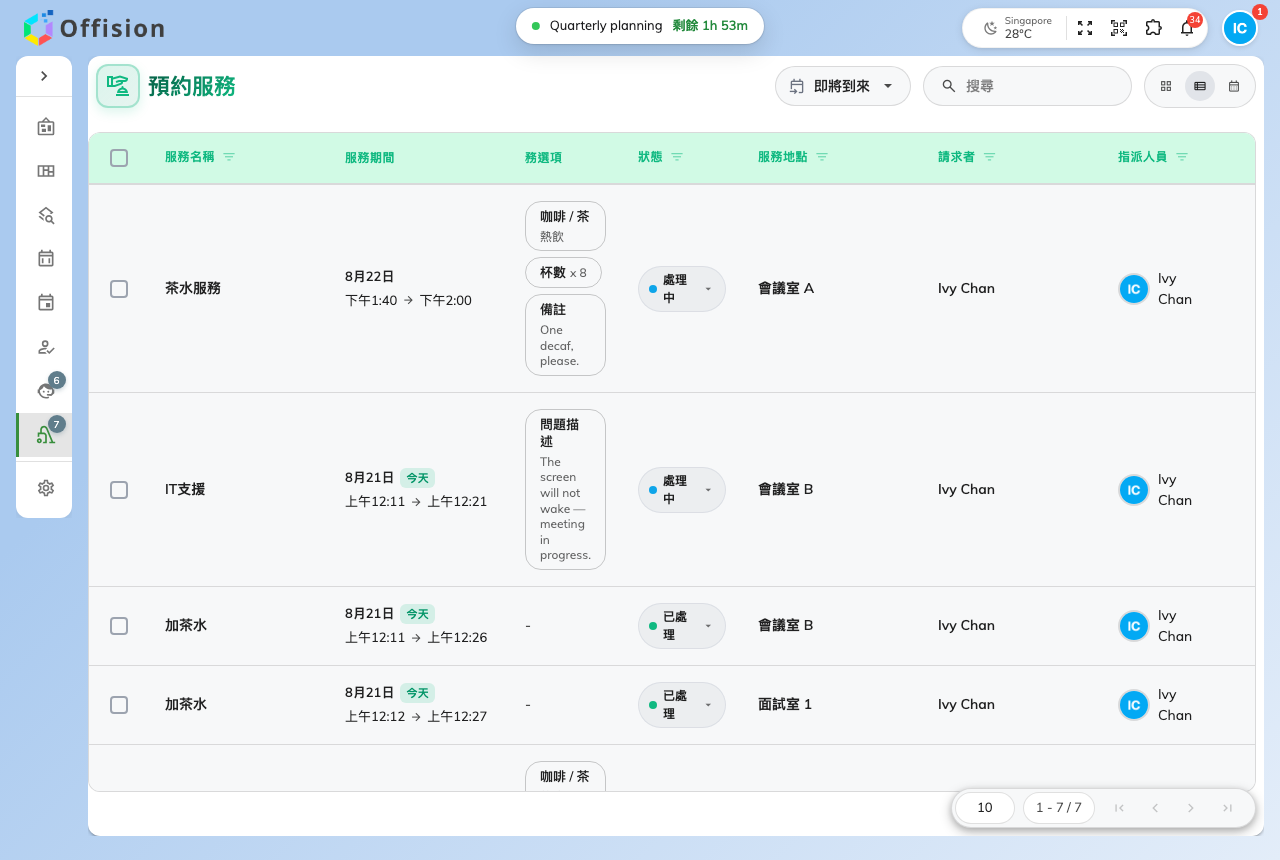1280x860 pixels.
Task: Change 已處理 status for 加茶水 in 會議室 B
Action: [682, 626]
